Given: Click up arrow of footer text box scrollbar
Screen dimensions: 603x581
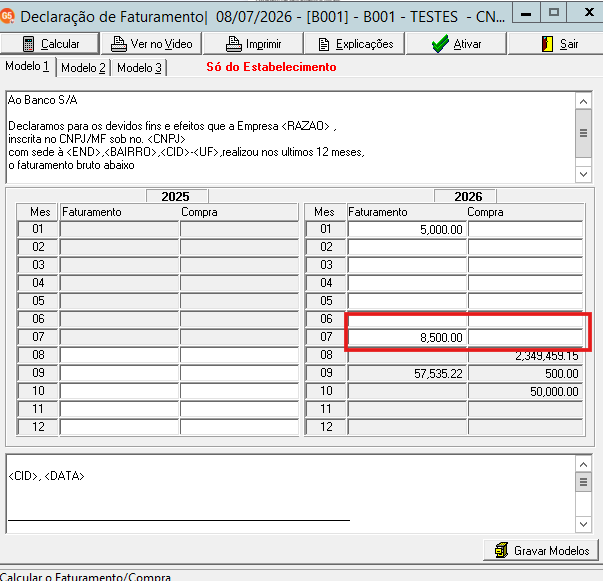Looking at the screenshot, I should [x=583, y=464].
